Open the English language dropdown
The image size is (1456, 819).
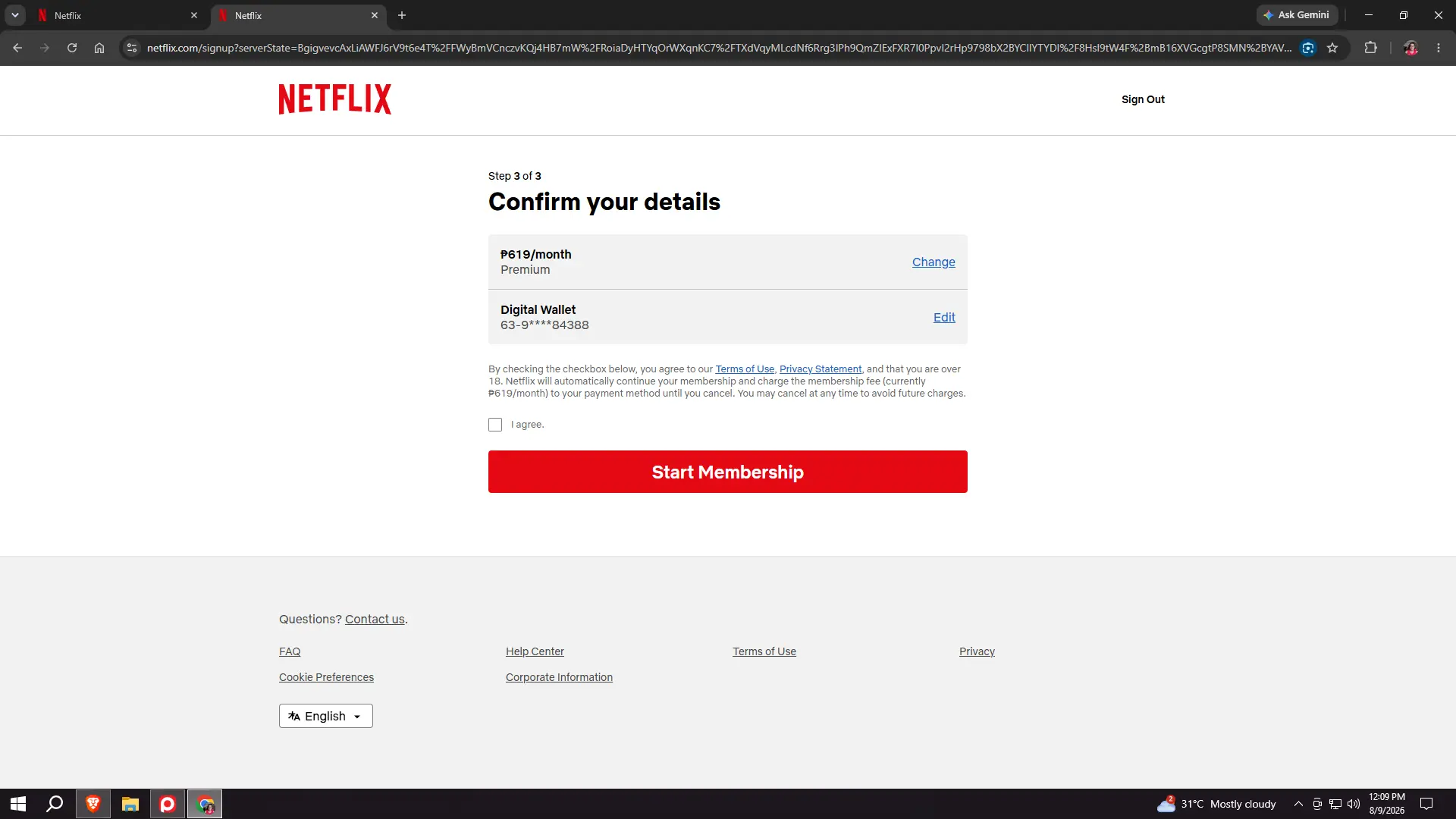(326, 716)
